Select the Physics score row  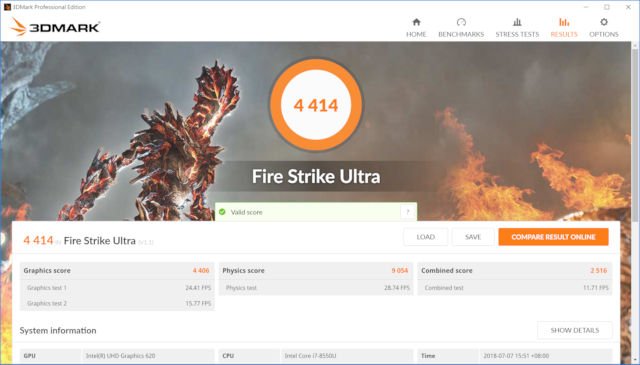316,271
